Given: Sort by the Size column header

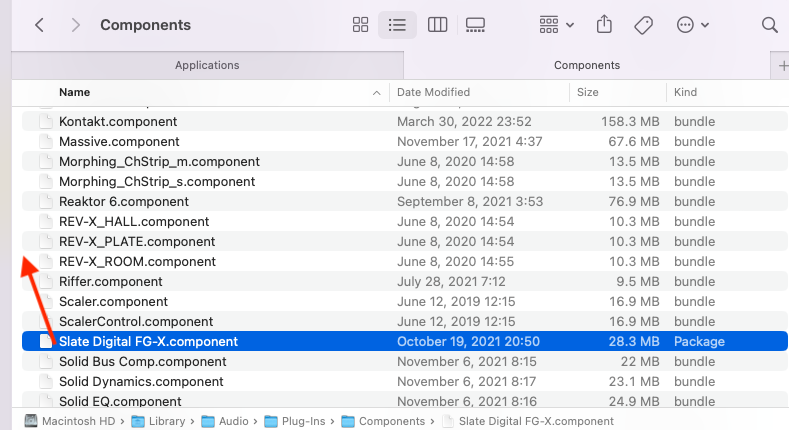Looking at the screenshot, I should click(588, 92).
